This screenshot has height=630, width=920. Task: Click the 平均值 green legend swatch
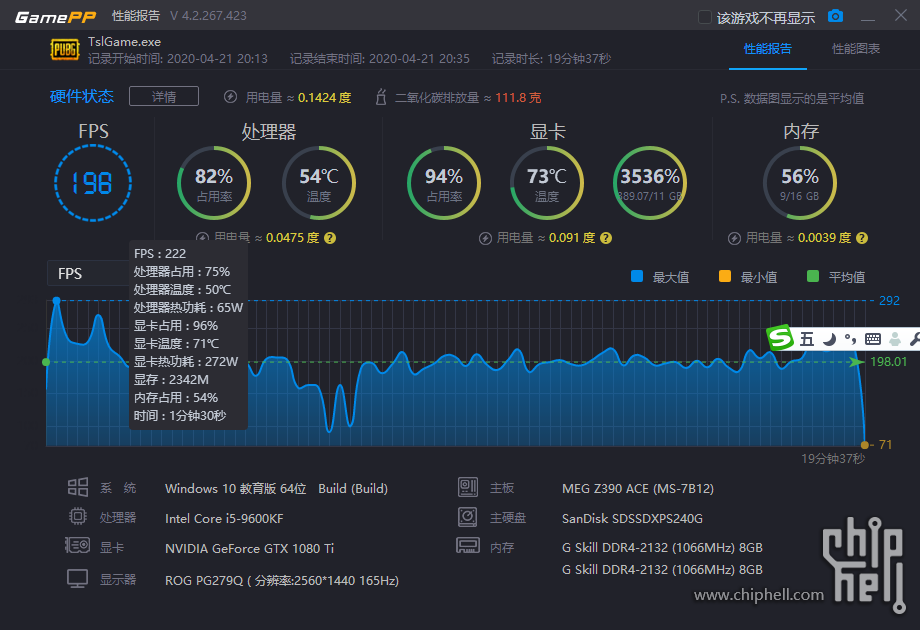click(x=813, y=276)
